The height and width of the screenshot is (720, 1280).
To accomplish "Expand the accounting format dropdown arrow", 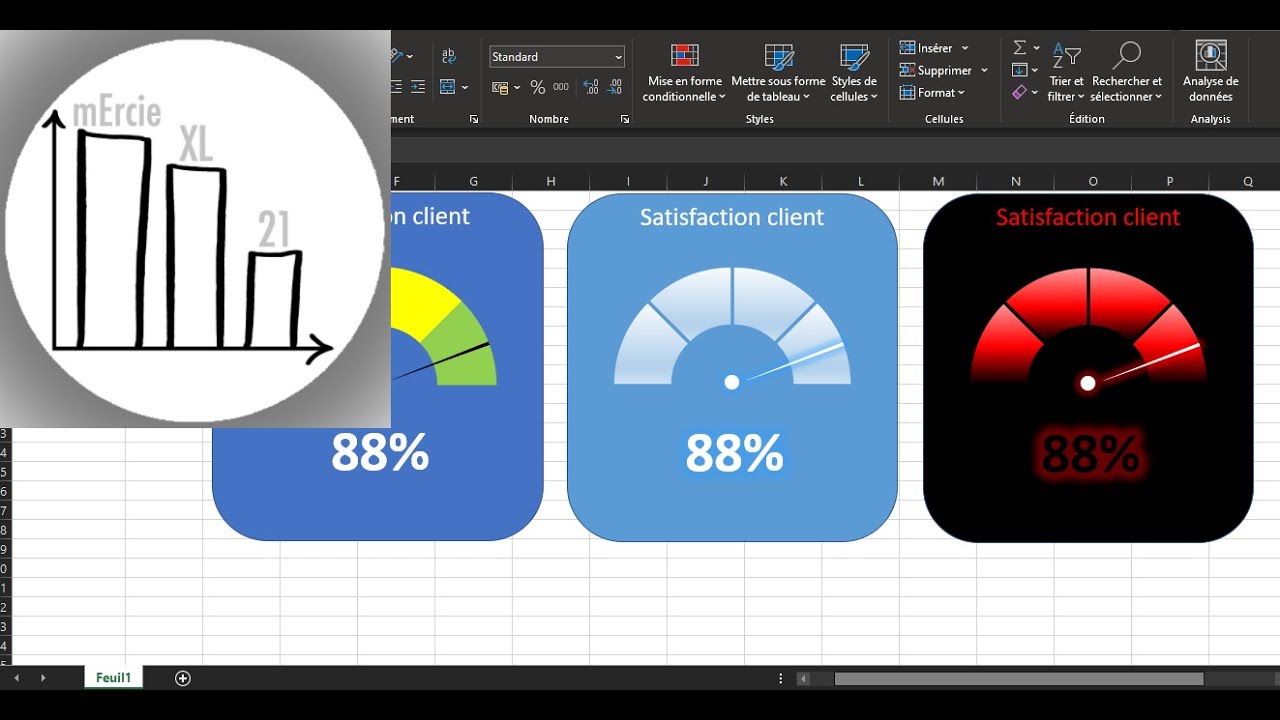I will [x=516, y=88].
